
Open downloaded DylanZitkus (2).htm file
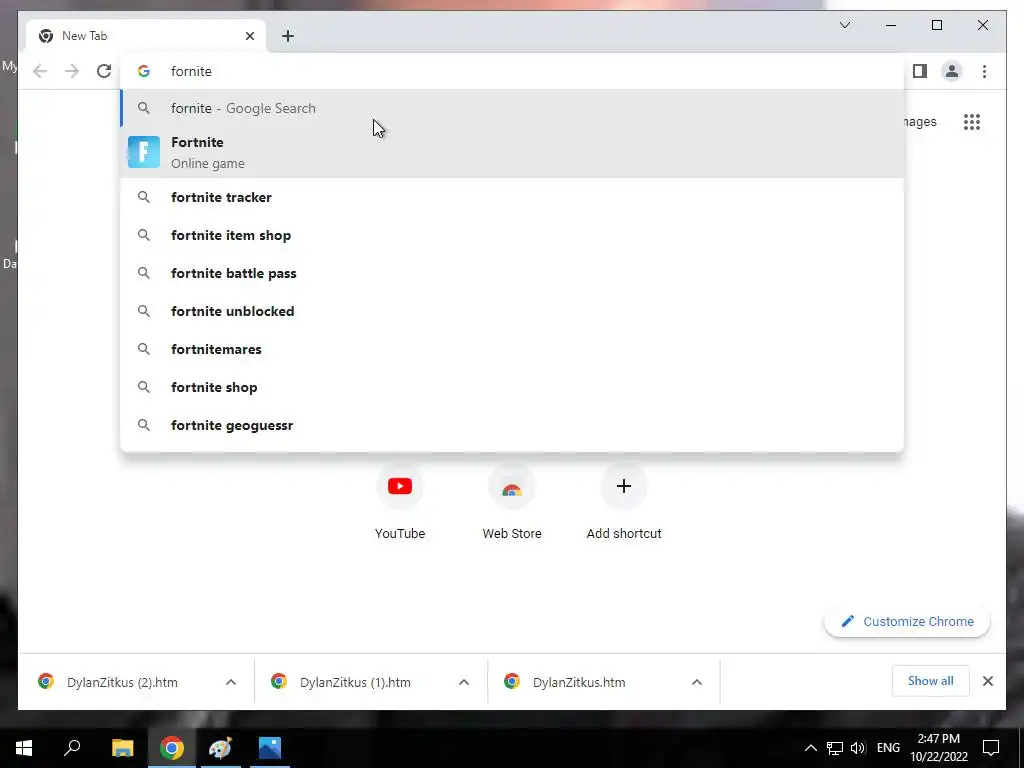click(122, 682)
